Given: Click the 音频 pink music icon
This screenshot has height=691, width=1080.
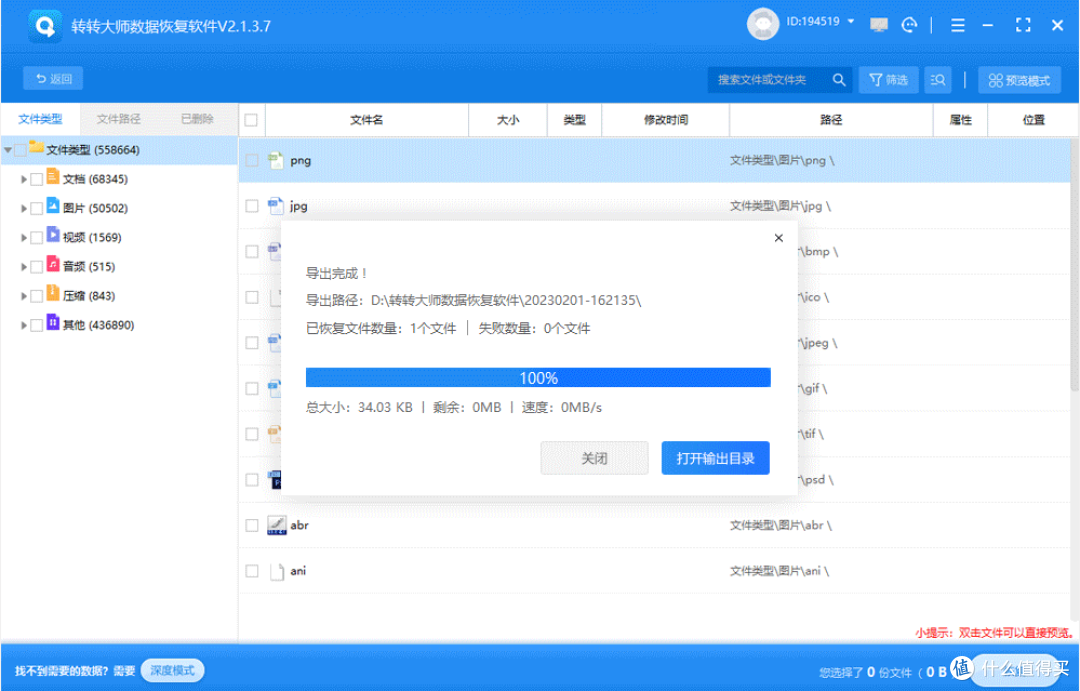Looking at the screenshot, I should pos(53,264).
